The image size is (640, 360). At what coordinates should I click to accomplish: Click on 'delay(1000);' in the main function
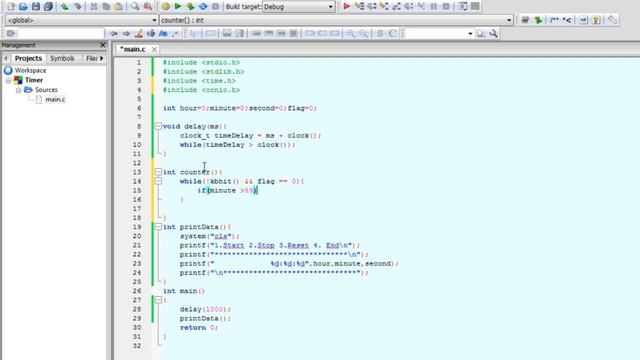205,309
